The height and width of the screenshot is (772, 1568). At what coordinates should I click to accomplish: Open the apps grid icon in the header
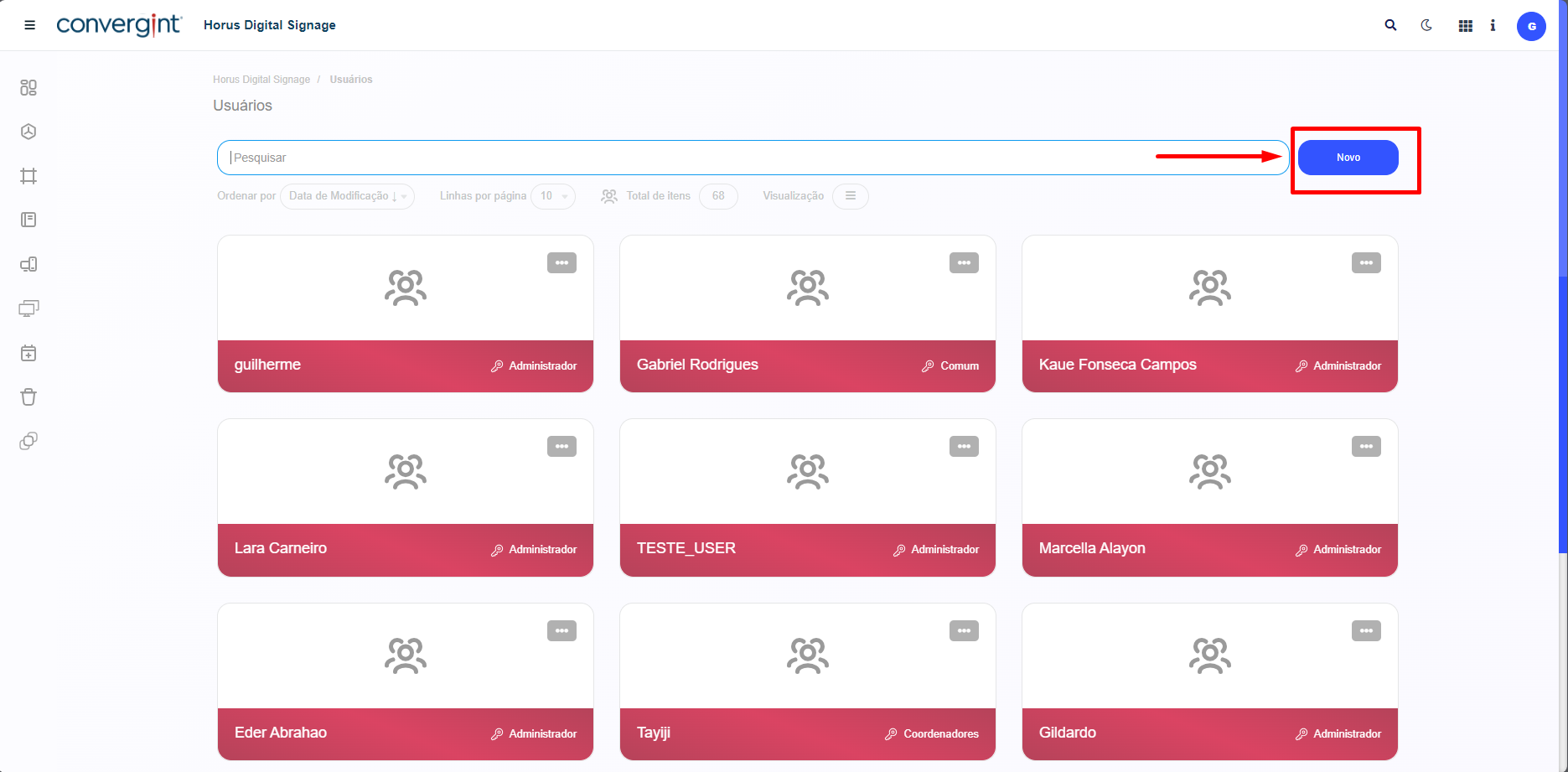(1465, 26)
